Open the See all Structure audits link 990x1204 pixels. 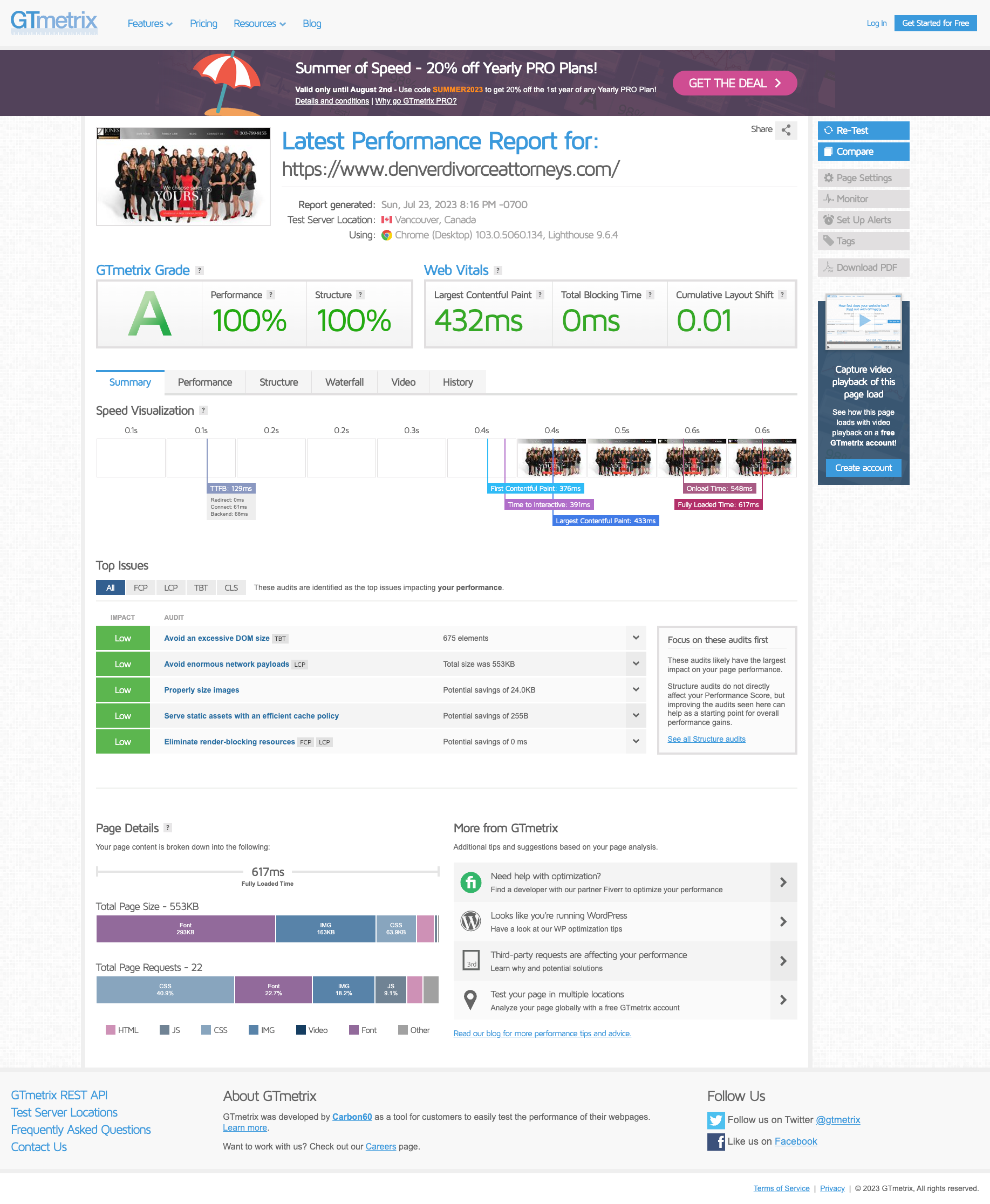click(x=706, y=739)
